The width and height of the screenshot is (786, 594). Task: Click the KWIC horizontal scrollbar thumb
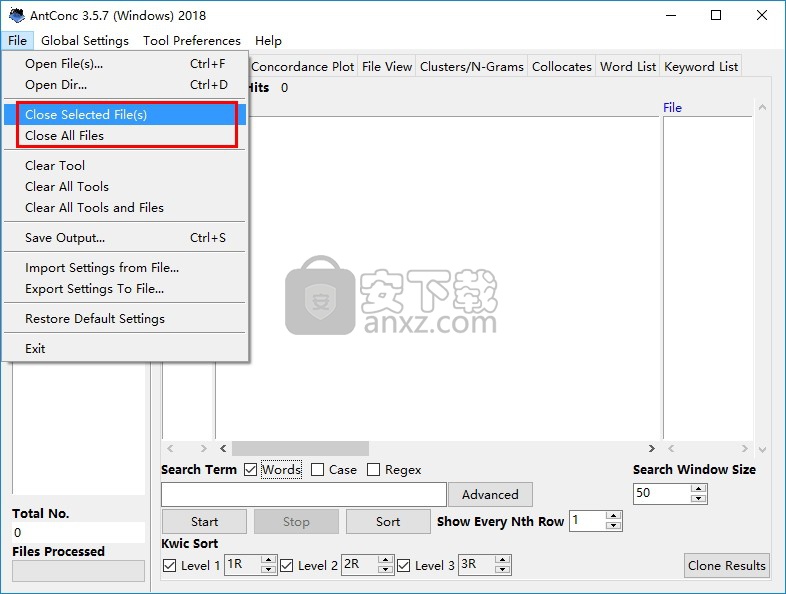tap(300, 448)
